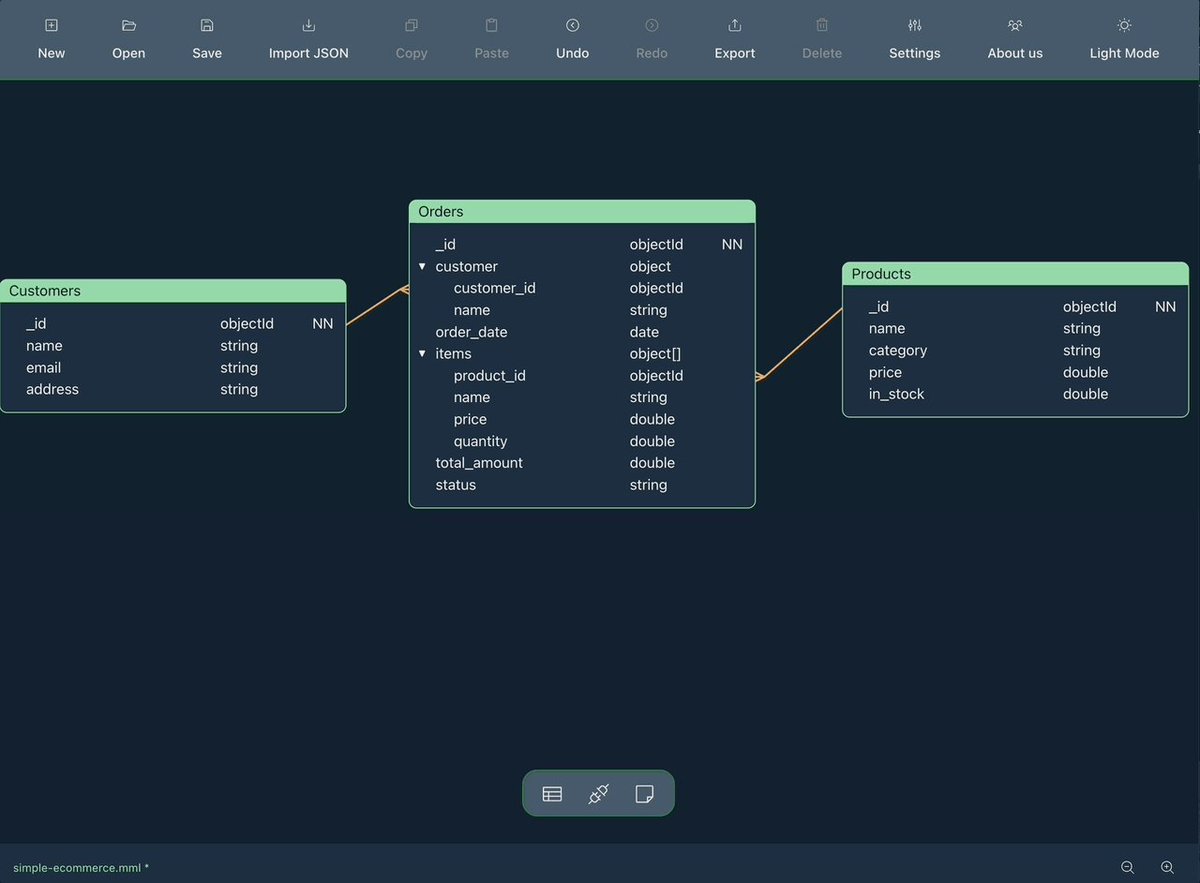Select the add relationship plug tool
1200x883 pixels.
click(x=598, y=794)
